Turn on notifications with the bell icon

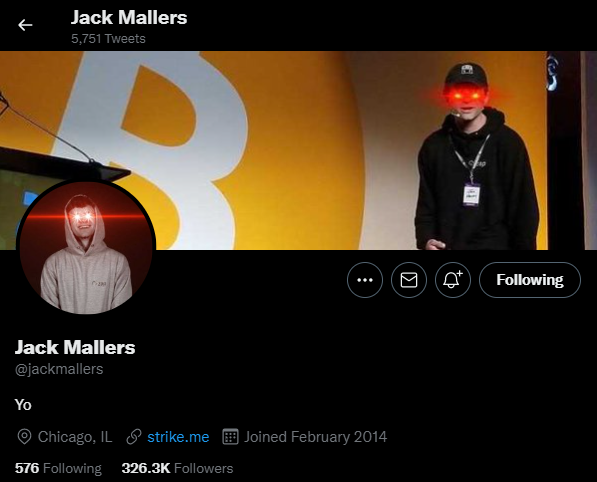pos(453,280)
